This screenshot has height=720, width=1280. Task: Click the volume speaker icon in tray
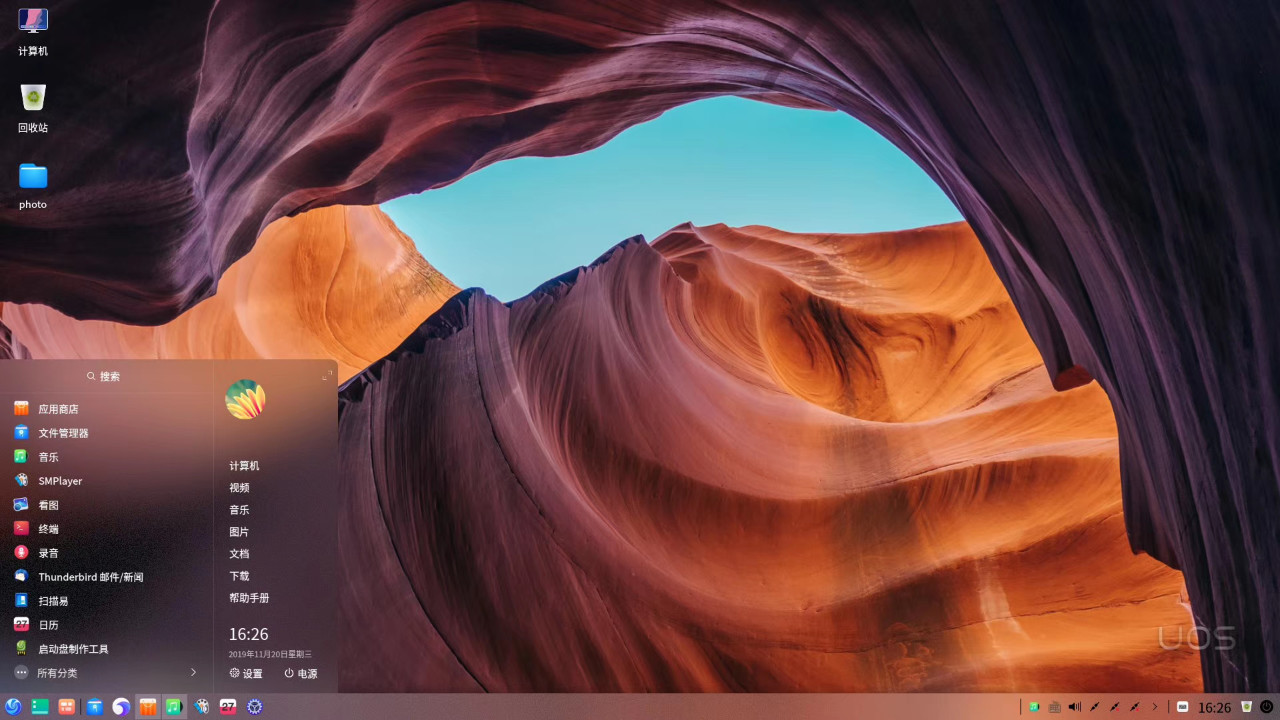pos(1074,707)
